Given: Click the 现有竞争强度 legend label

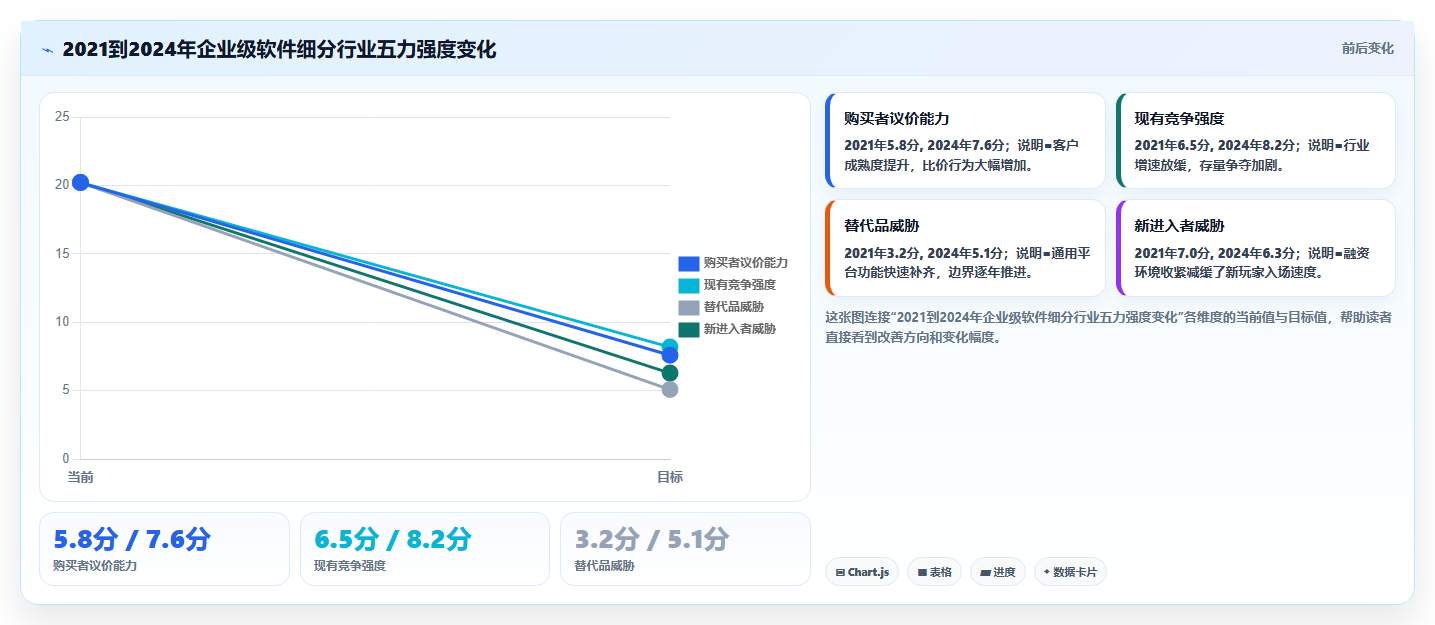Looking at the screenshot, I should [x=739, y=285].
